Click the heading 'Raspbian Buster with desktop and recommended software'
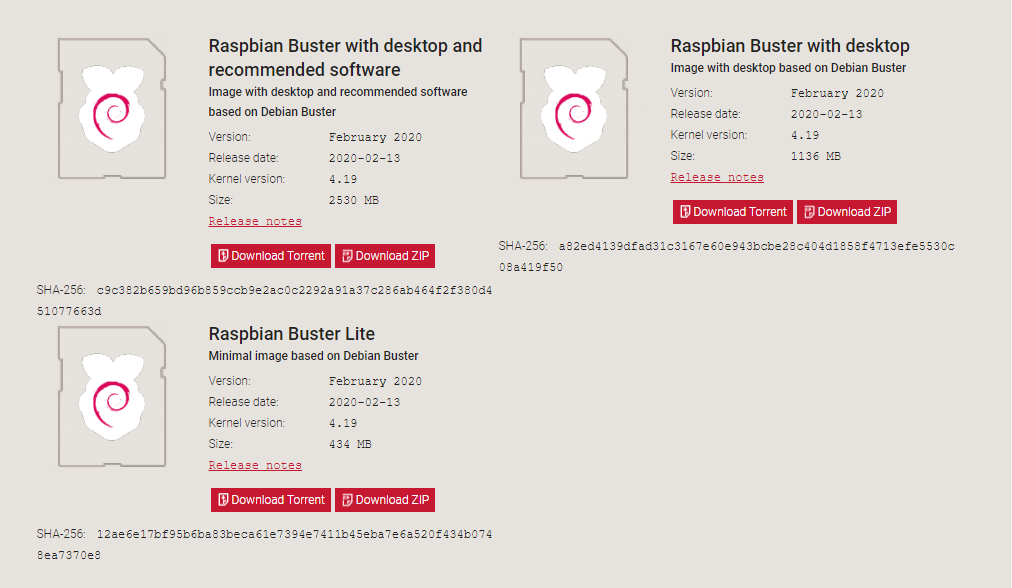 [x=345, y=57]
